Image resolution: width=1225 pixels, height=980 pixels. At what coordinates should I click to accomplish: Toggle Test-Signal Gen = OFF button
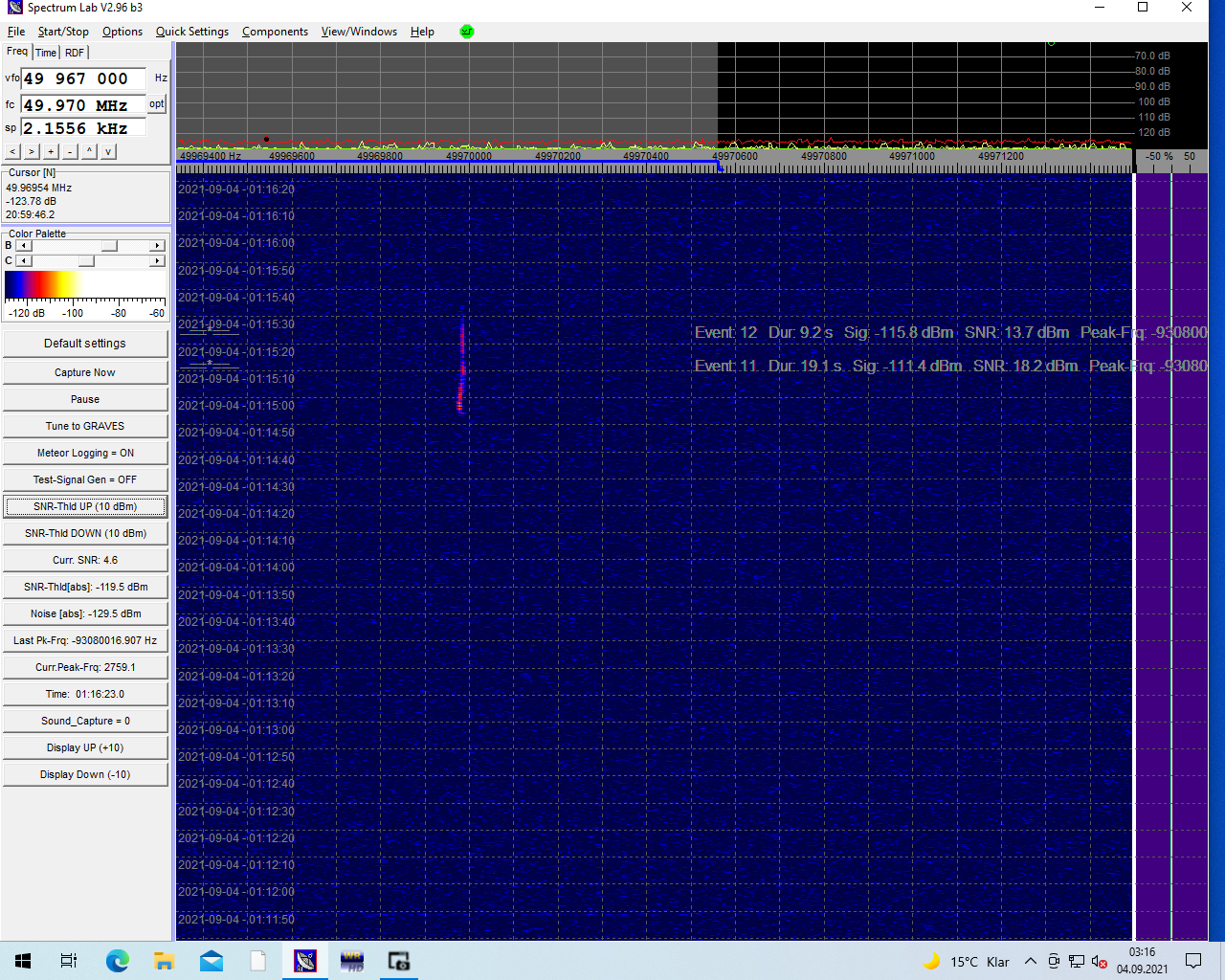85,479
